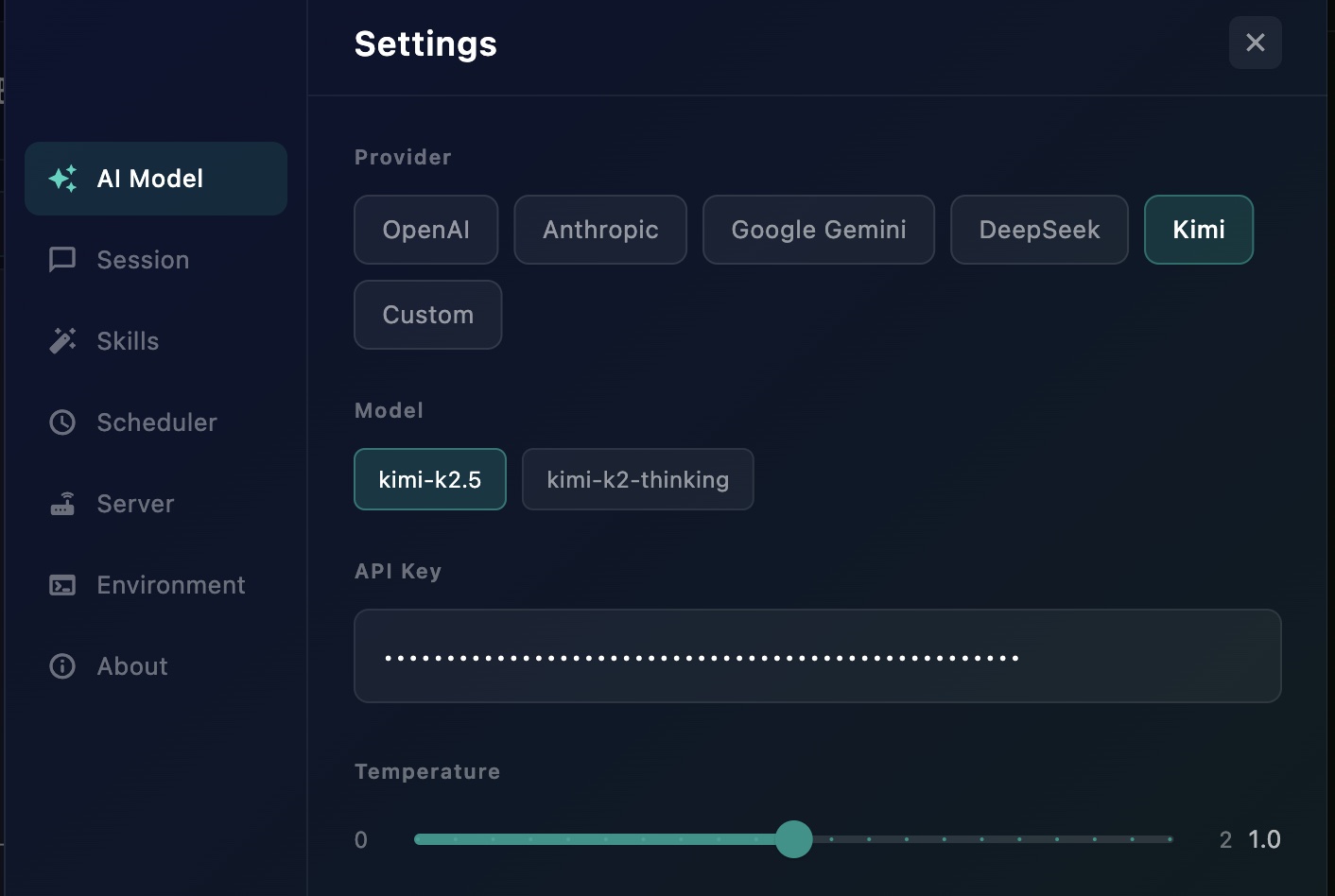Click the Temperature slider handle
Screen dimensions: 1335x896
794,839
